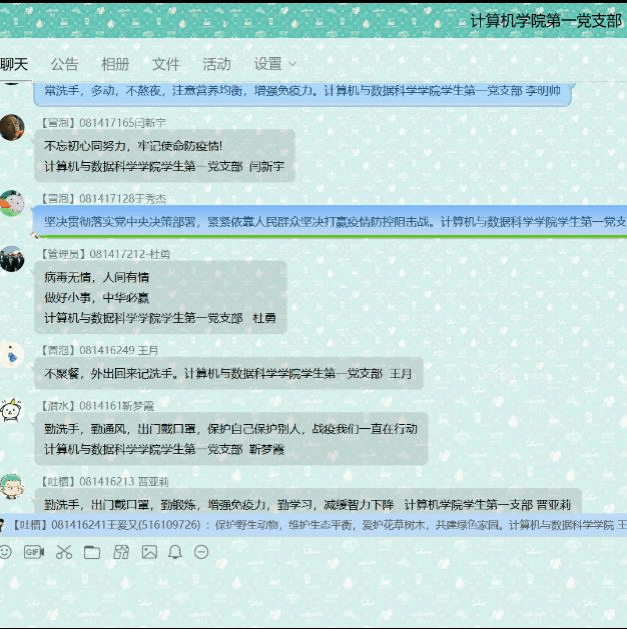Go to the 文件 tab
627x629 pixels.
coord(166,64)
